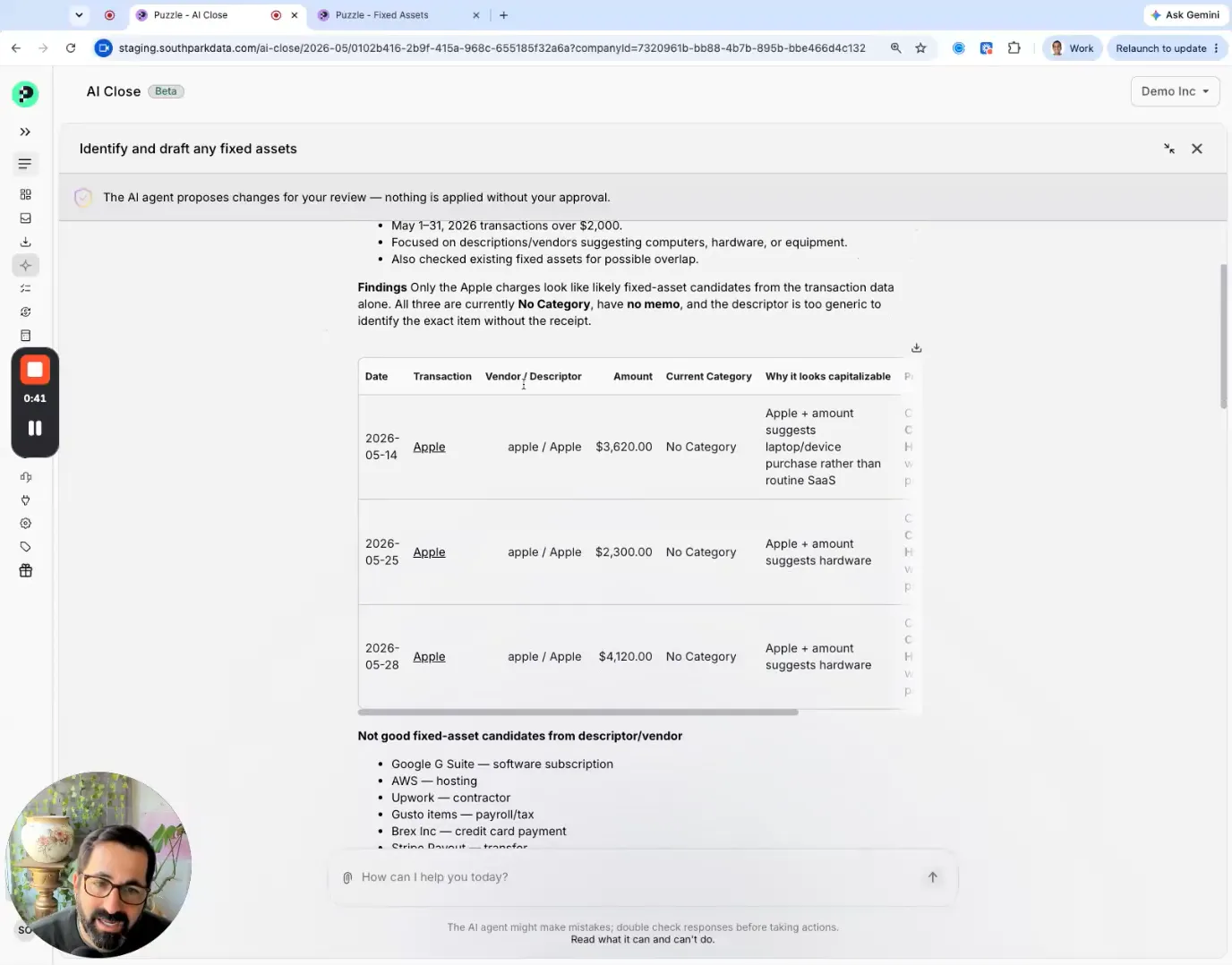Open the checklist icon in the sidebar
1232x965 pixels.
25,288
